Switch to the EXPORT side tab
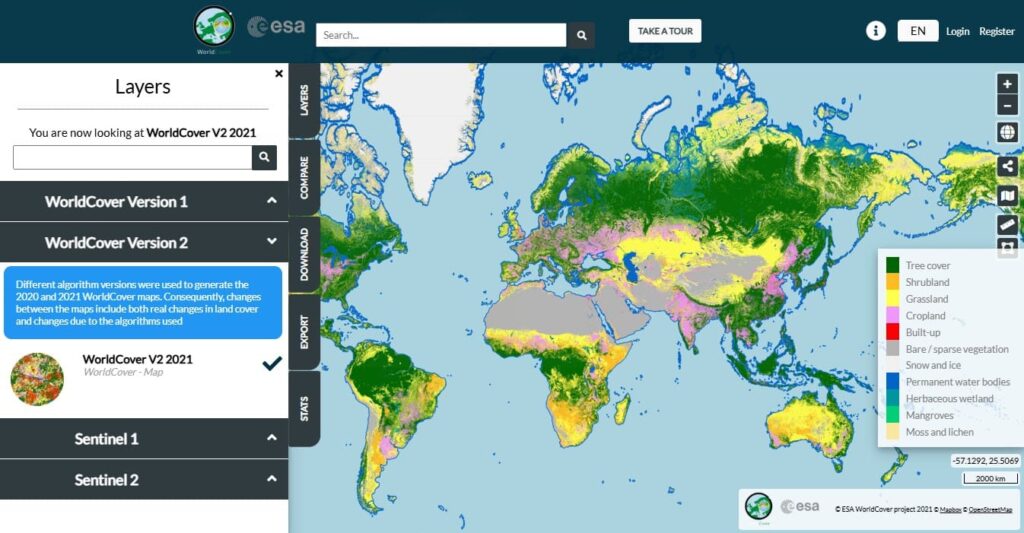 pyautogui.click(x=304, y=332)
